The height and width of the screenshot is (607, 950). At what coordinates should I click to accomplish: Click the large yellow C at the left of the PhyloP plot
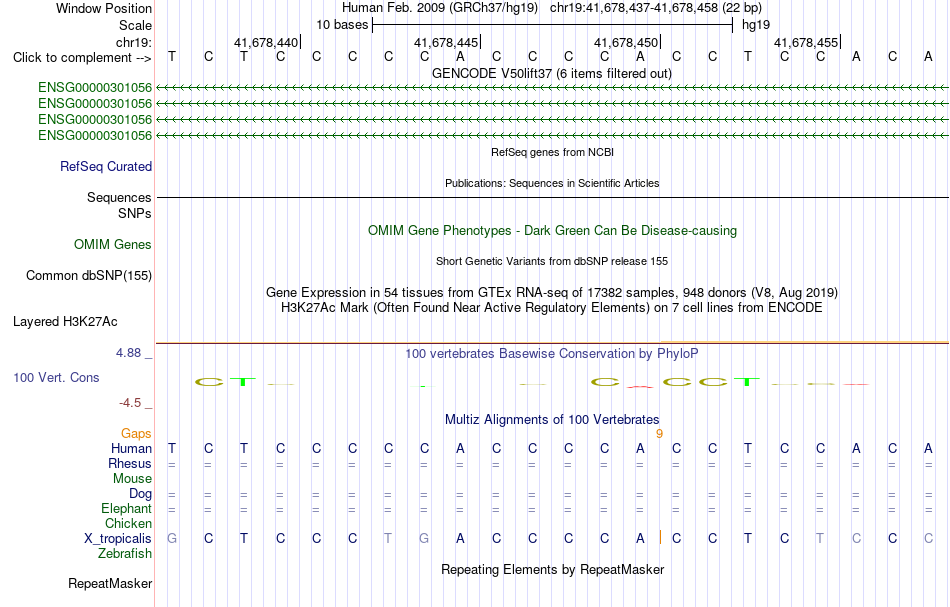point(208,382)
